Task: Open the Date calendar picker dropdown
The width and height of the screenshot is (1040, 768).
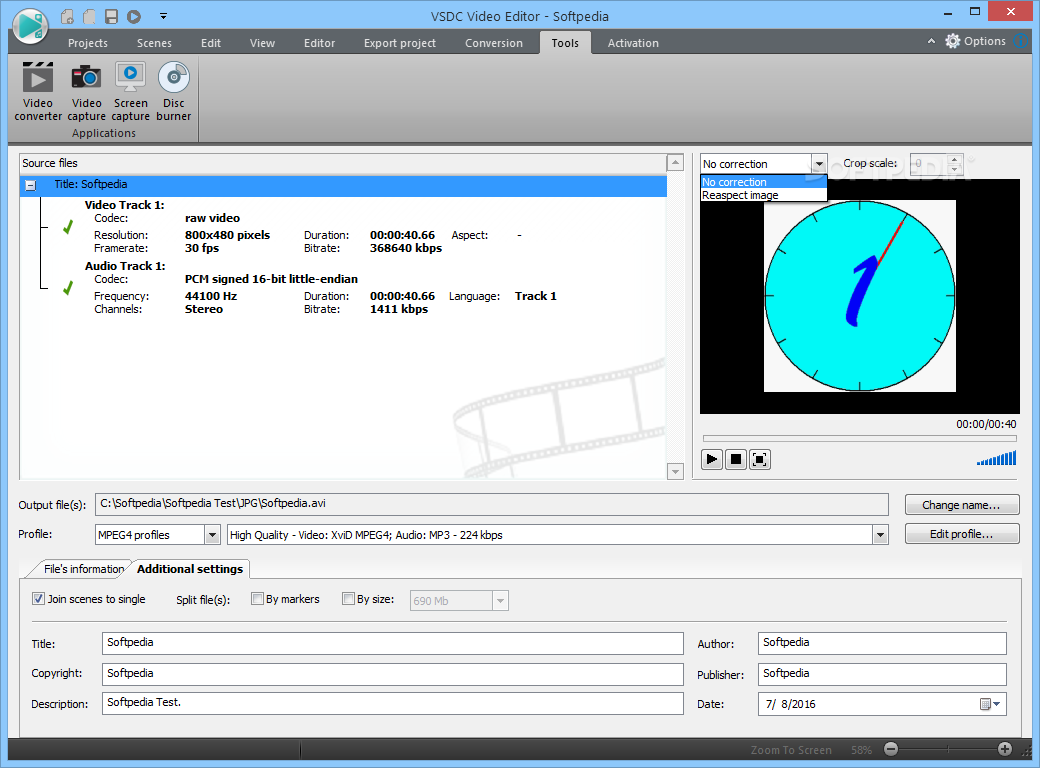Action: click(x=990, y=704)
